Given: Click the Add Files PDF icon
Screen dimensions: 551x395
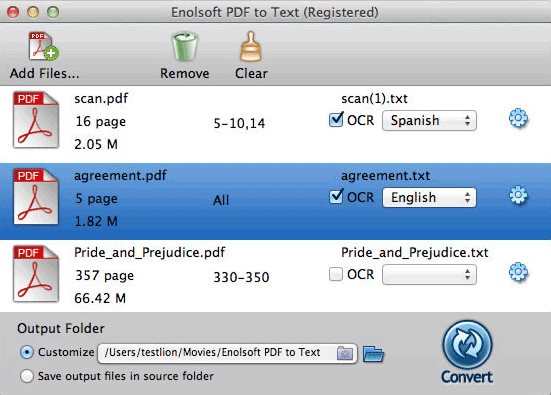Looking at the screenshot, I should [x=44, y=46].
